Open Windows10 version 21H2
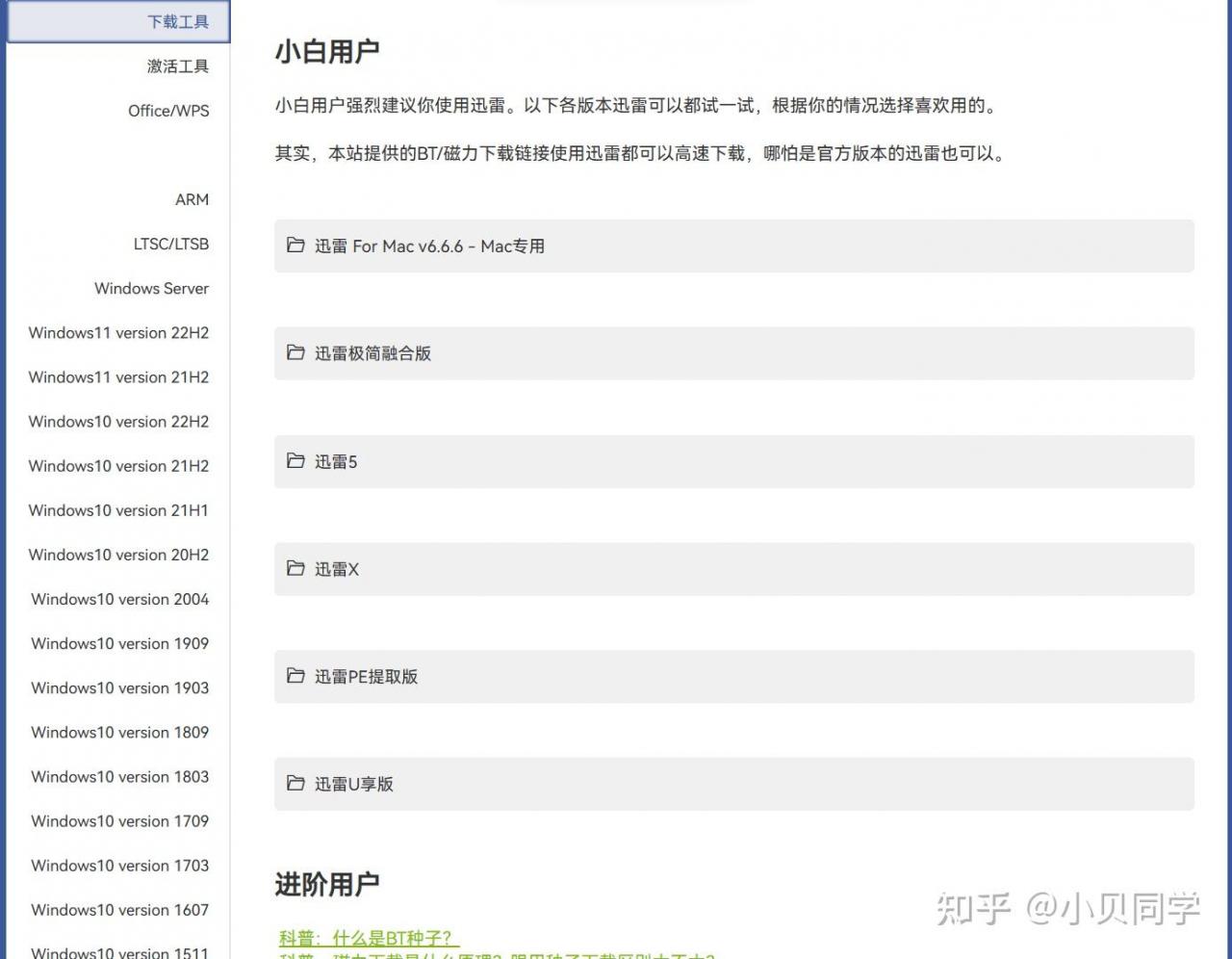 point(118,465)
